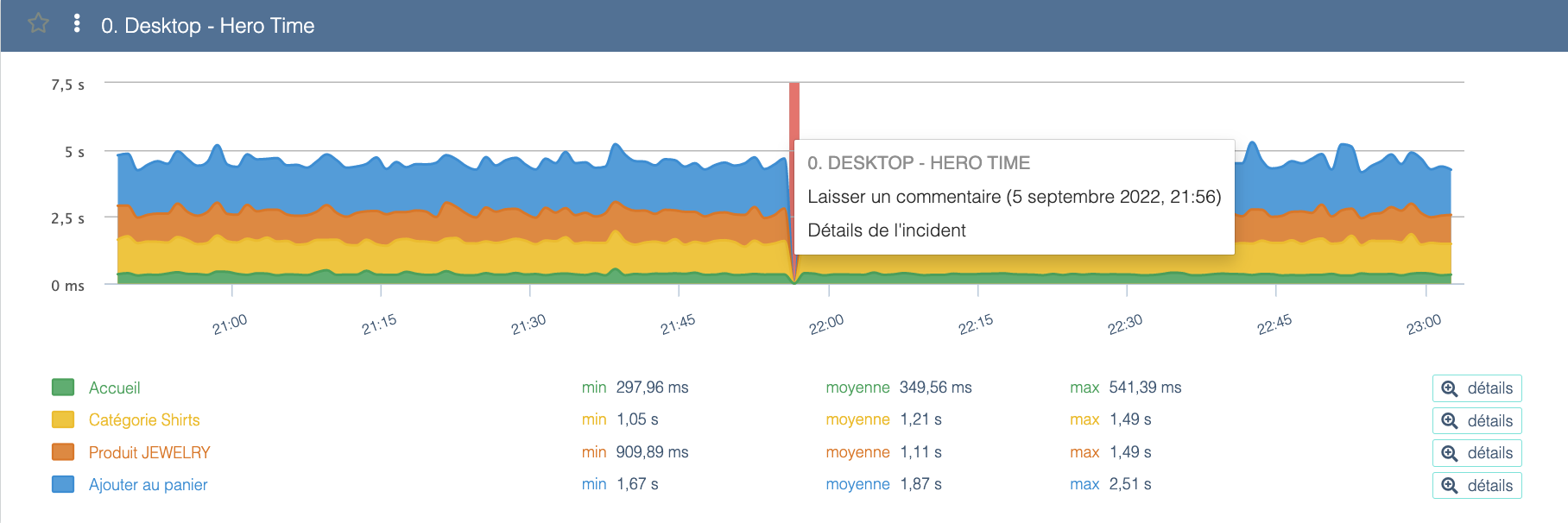Screen dimensions: 1568x523
Task: Hide the Catégorie Shirts series label
Action: point(144,420)
